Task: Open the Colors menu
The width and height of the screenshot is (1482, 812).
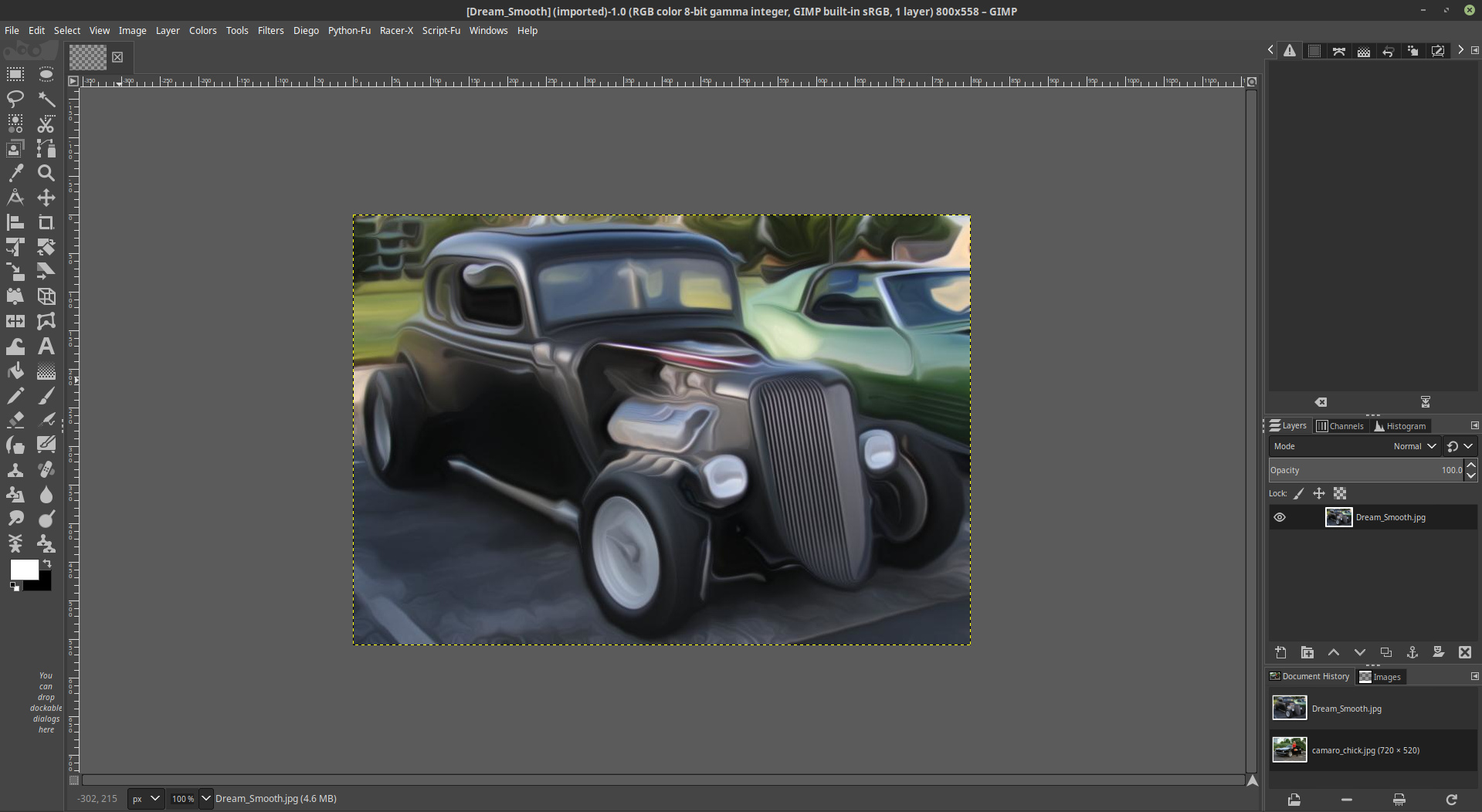Action: tap(202, 30)
